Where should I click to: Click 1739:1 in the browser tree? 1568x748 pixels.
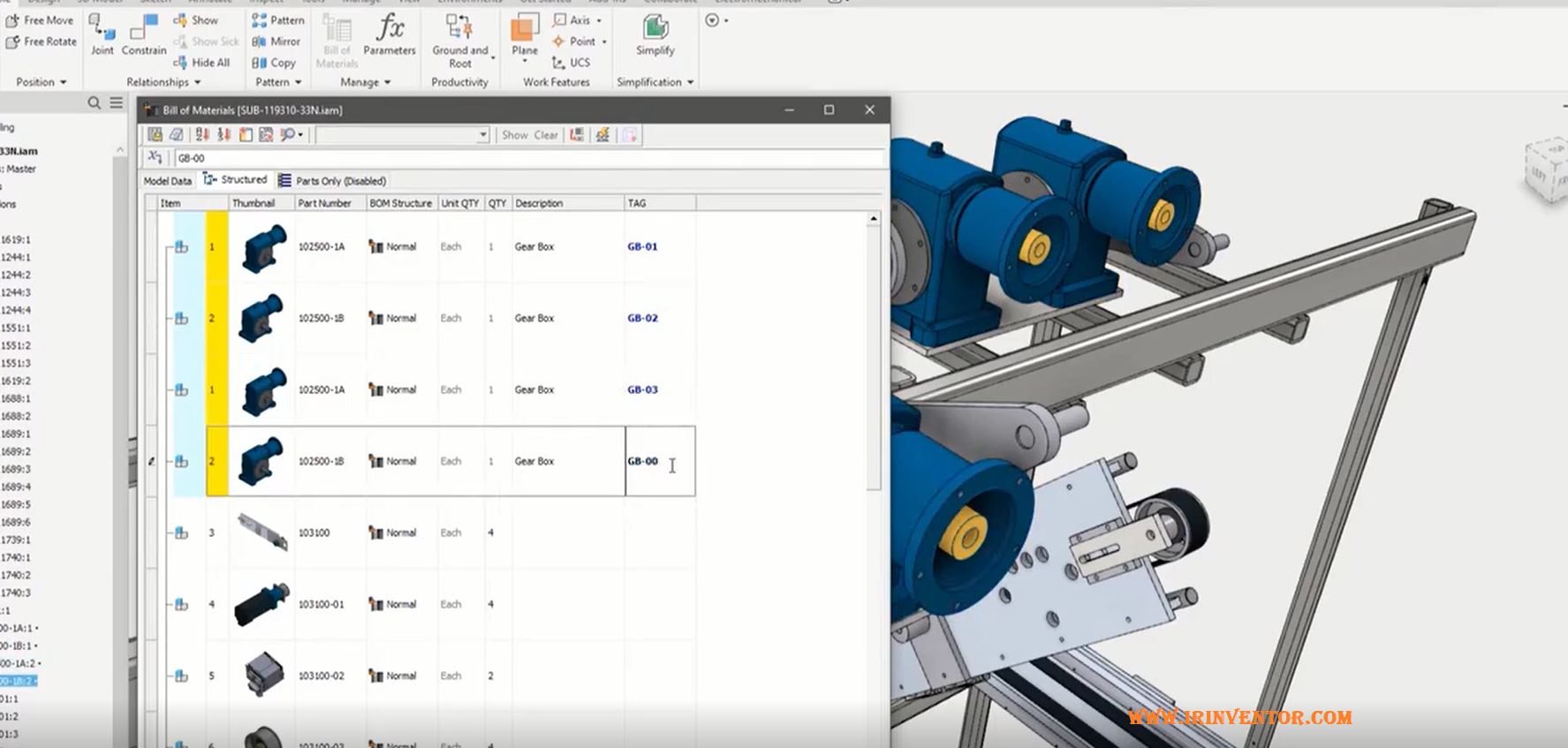[16, 540]
